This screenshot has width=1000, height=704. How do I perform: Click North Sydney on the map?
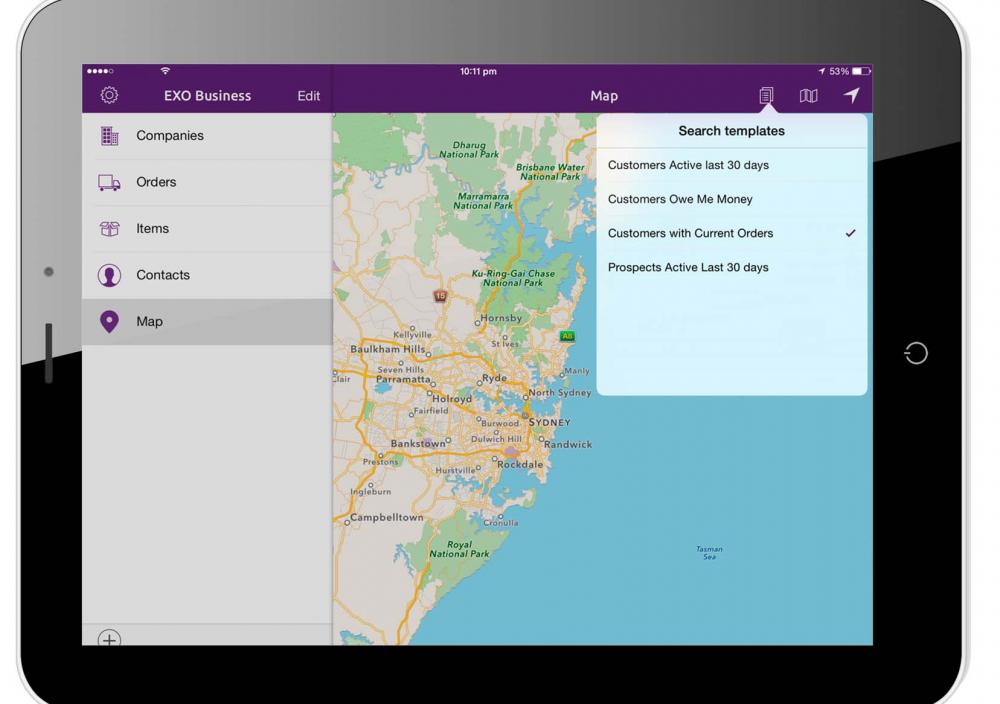pos(560,393)
